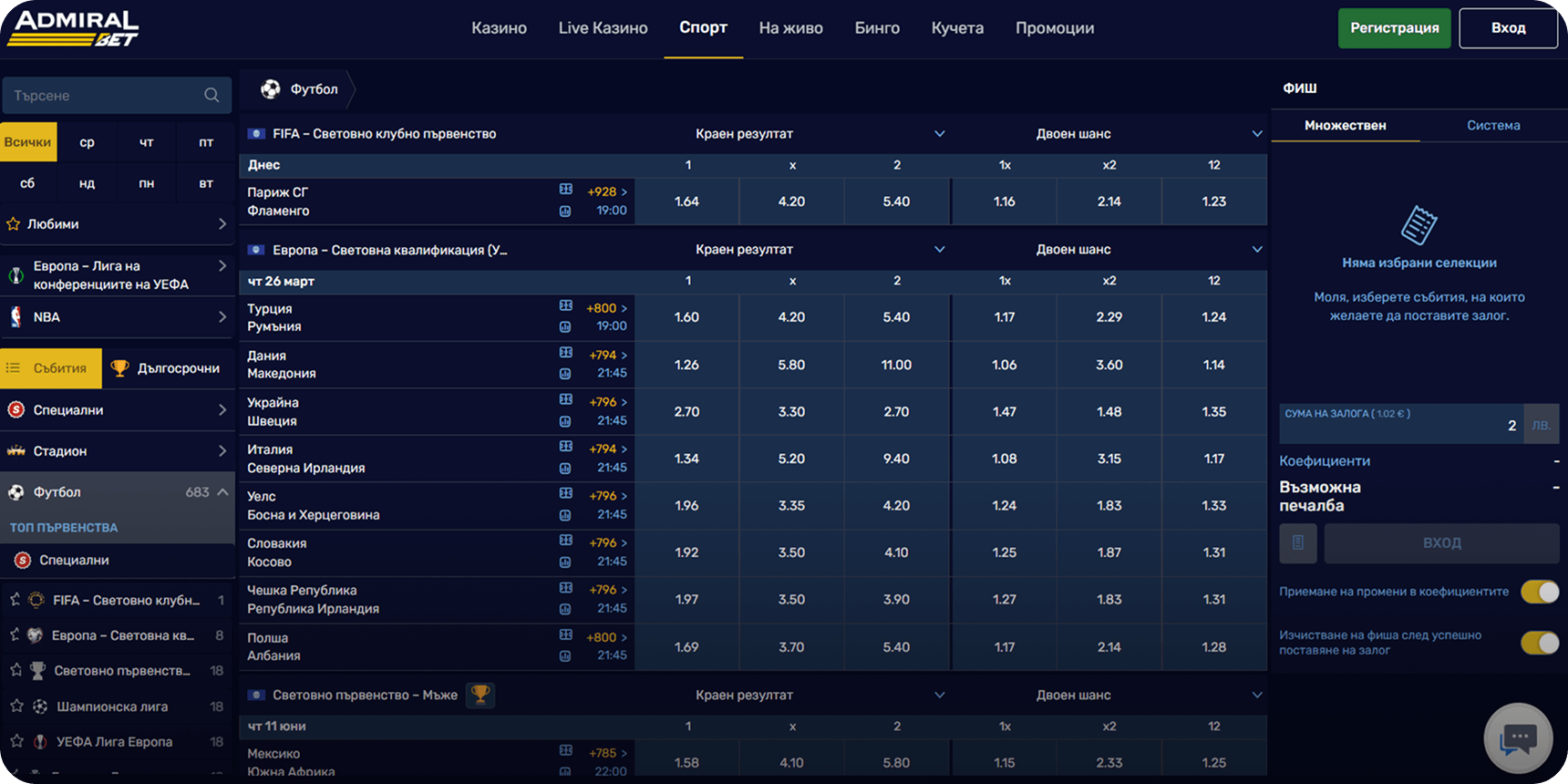The width and height of the screenshot is (1568, 784).
Task: Open the Бинго menu
Action: coord(877,28)
